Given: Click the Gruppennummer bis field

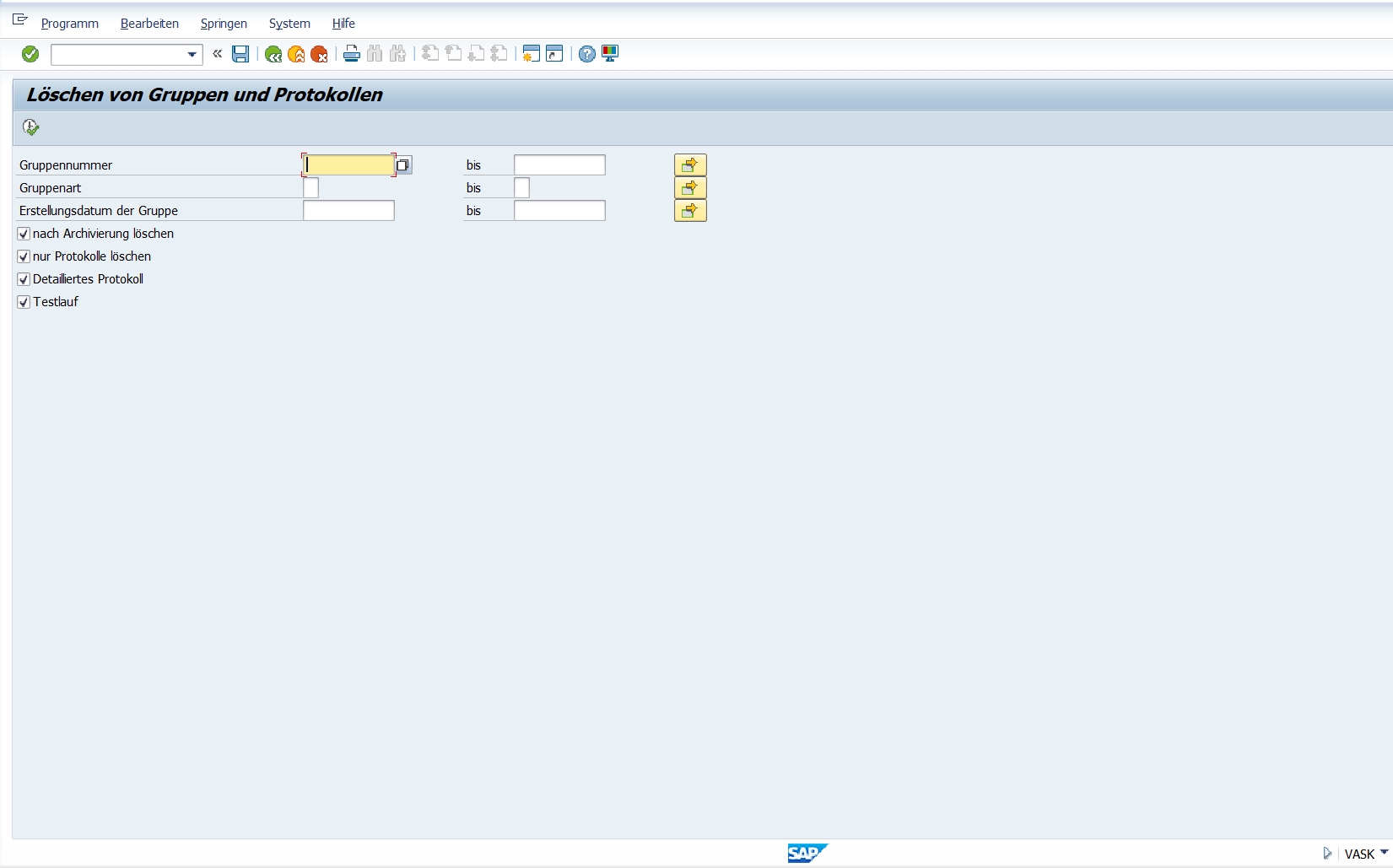Looking at the screenshot, I should point(559,164).
